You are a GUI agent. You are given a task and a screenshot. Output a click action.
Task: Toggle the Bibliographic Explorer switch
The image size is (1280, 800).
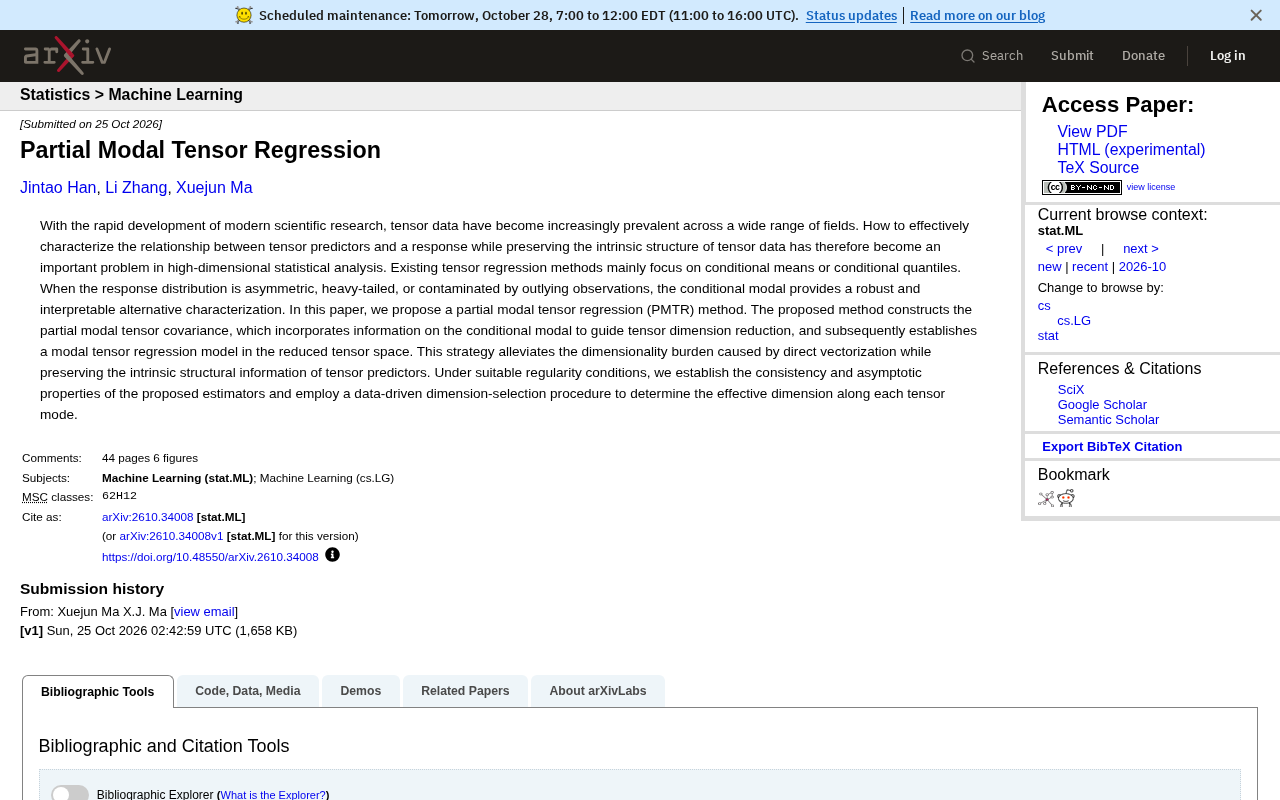click(70, 794)
